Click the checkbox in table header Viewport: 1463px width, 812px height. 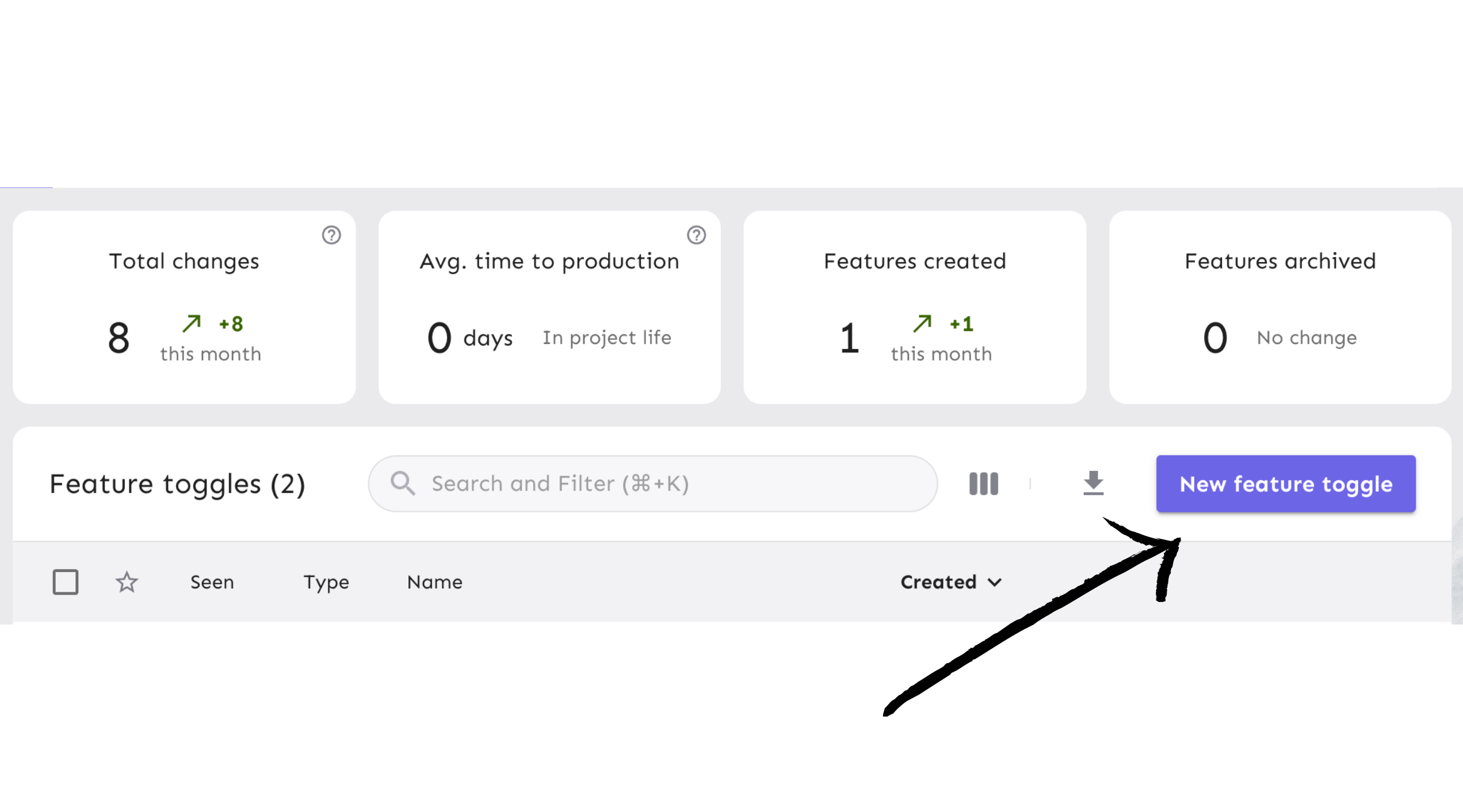pyautogui.click(x=64, y=582)
